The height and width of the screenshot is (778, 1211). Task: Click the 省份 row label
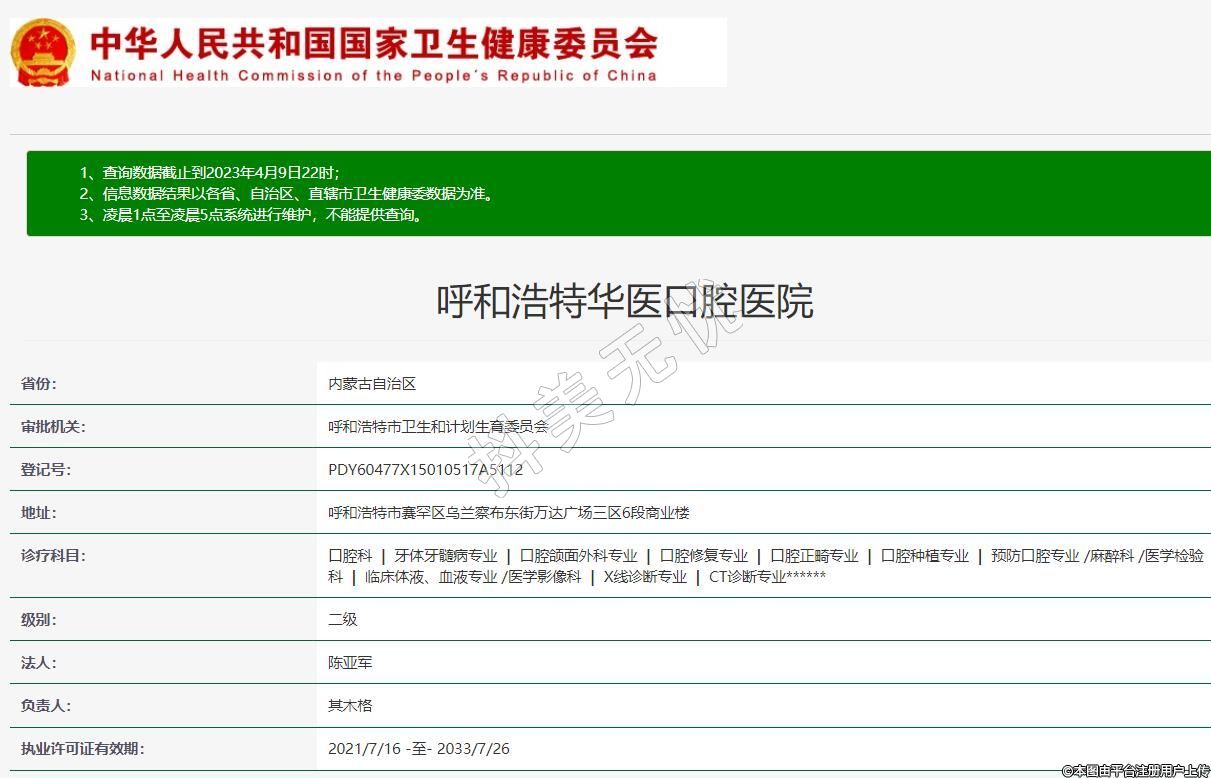[39, 384]
